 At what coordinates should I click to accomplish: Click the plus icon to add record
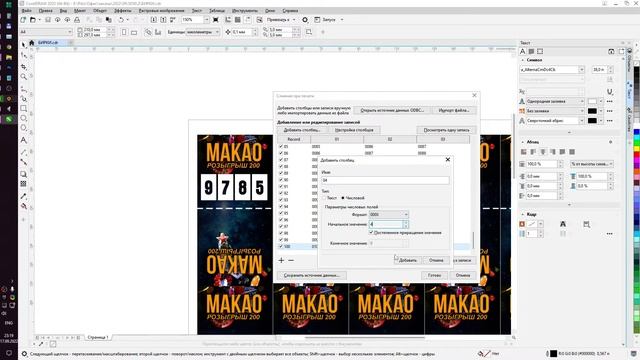(x=281, y=260)
